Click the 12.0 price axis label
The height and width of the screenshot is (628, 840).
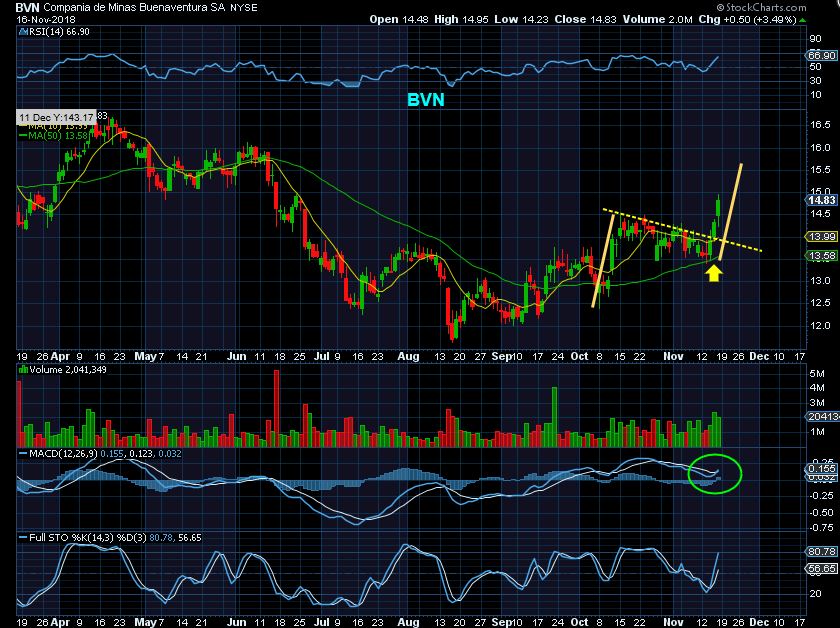[x=820, y=325]
